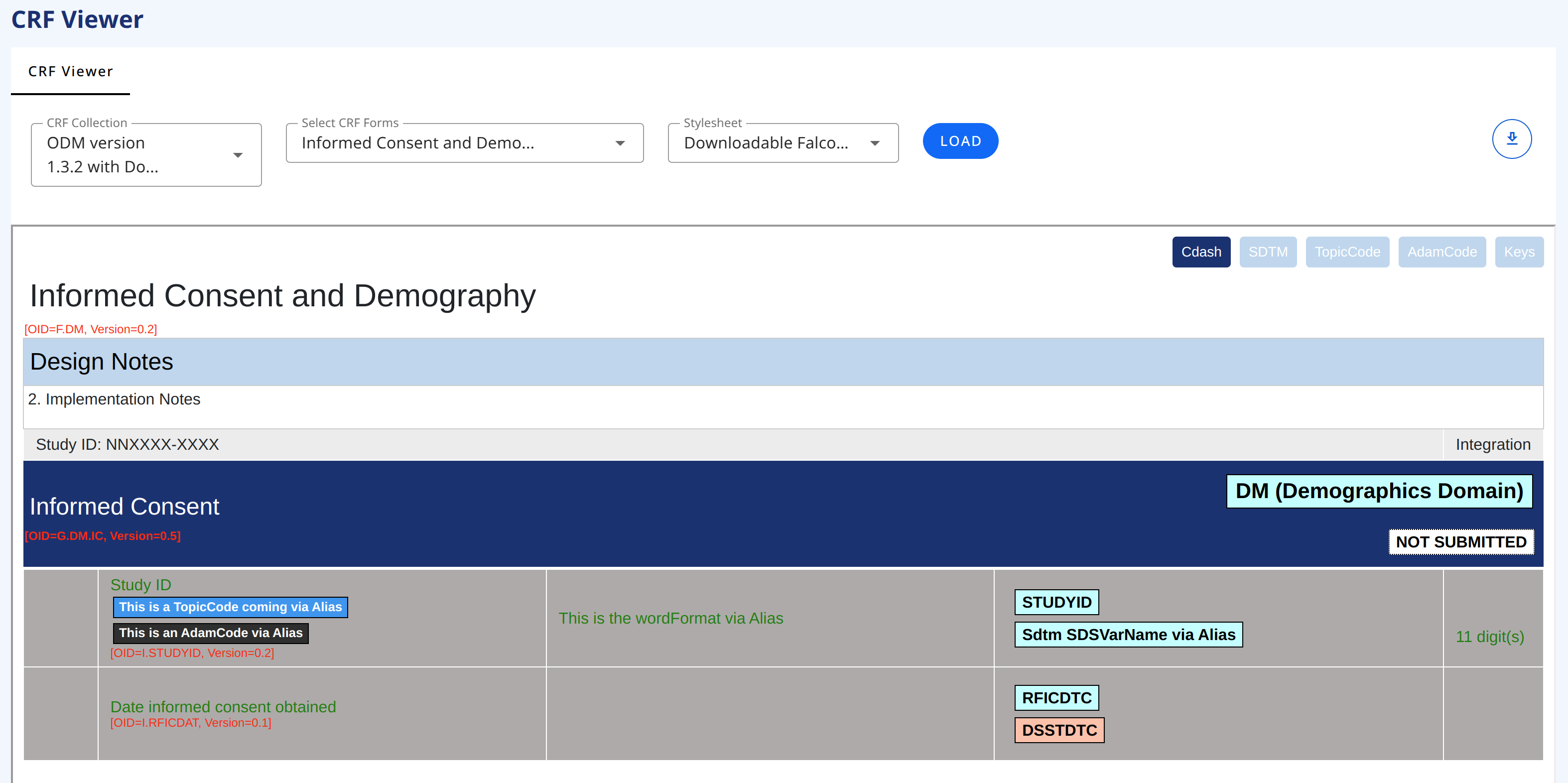Select the STUDYID annotation badge

[1056, 602]
